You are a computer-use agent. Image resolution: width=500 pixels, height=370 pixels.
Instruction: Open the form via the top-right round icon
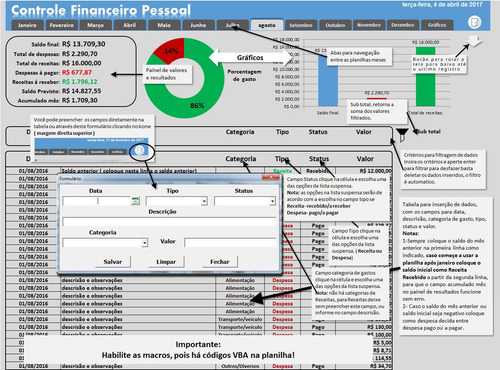(474, 22)
